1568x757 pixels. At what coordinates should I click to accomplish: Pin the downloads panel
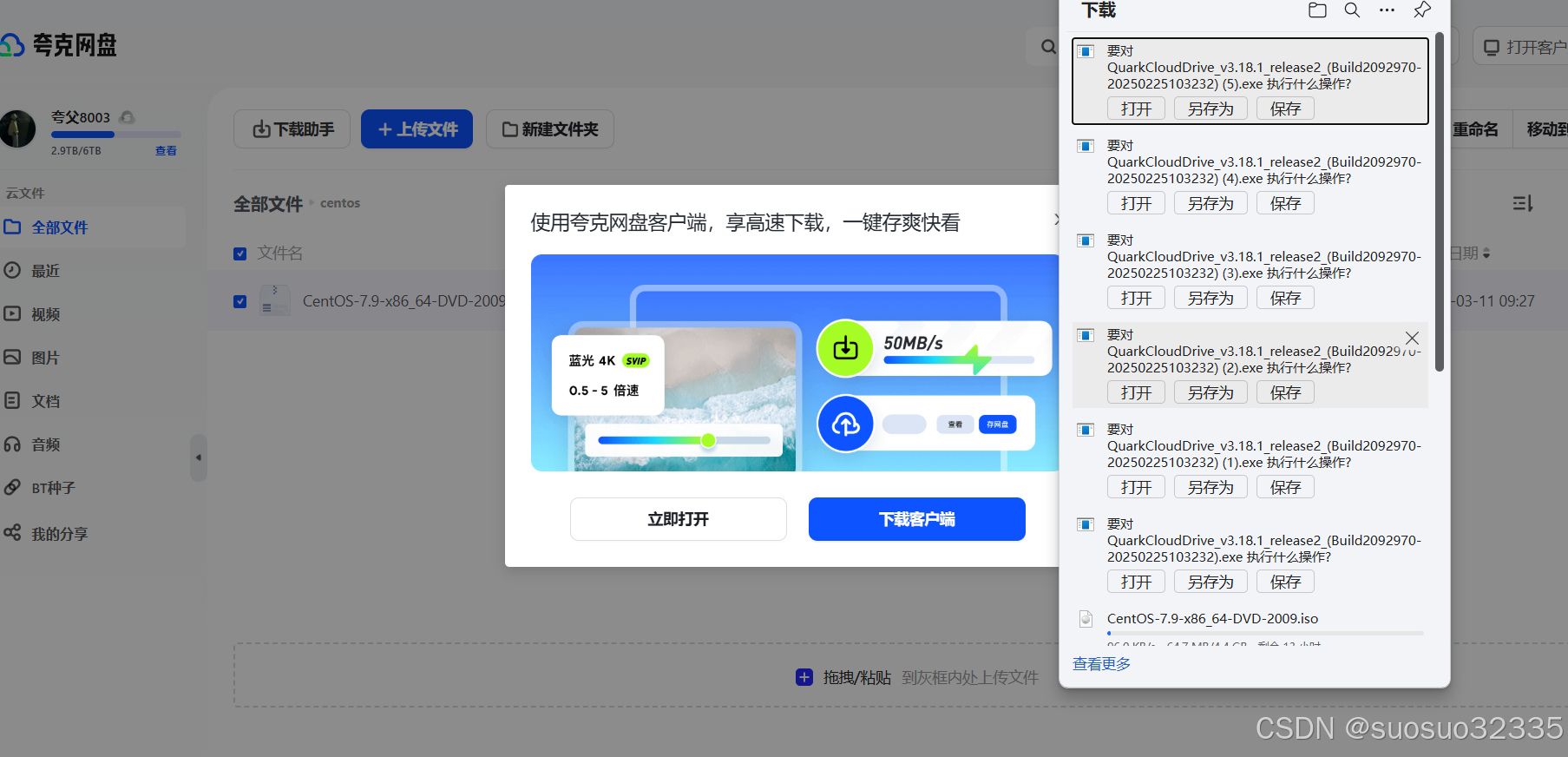pos(1421,10)
